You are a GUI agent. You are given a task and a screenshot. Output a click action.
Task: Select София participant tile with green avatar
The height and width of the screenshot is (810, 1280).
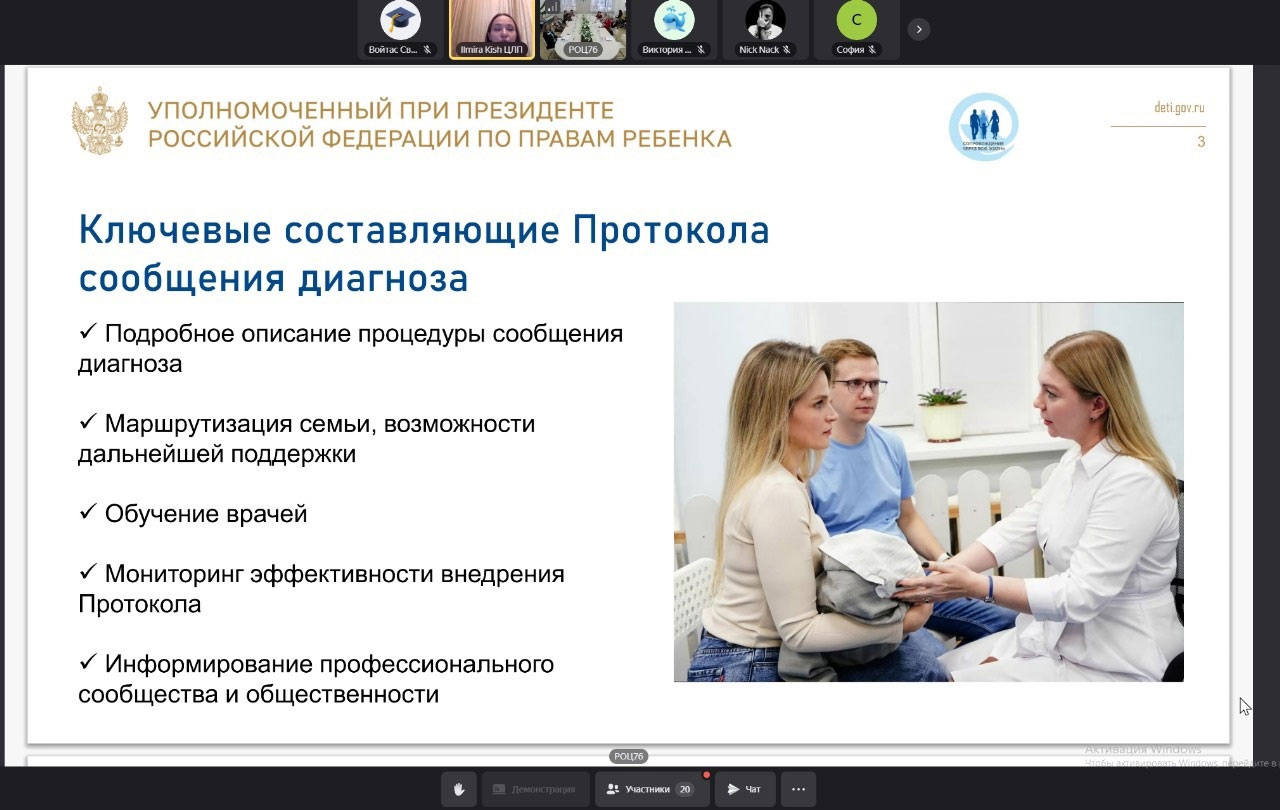[x=856, y=24]
